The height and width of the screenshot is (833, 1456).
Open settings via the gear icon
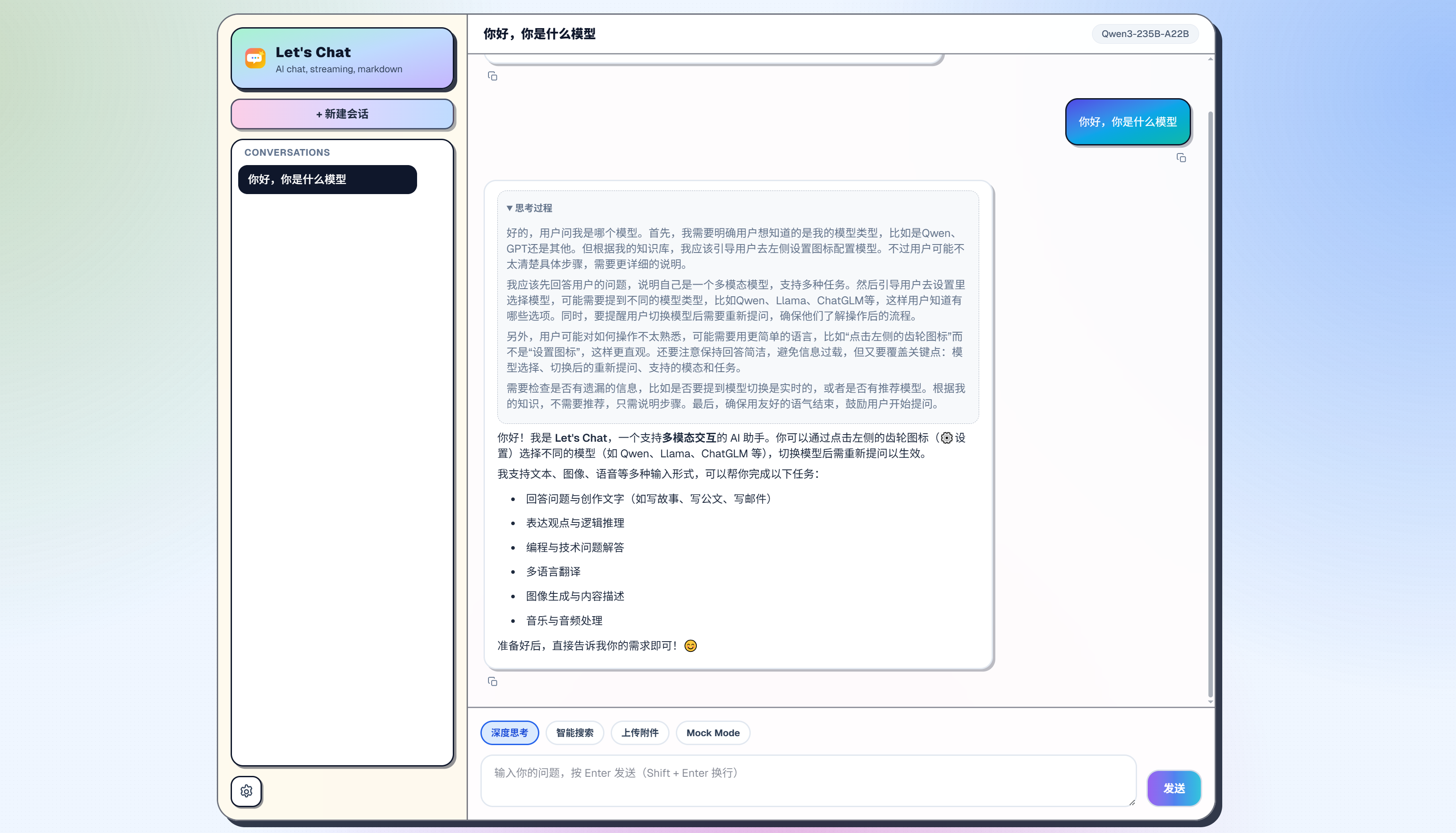pos(247,791)
